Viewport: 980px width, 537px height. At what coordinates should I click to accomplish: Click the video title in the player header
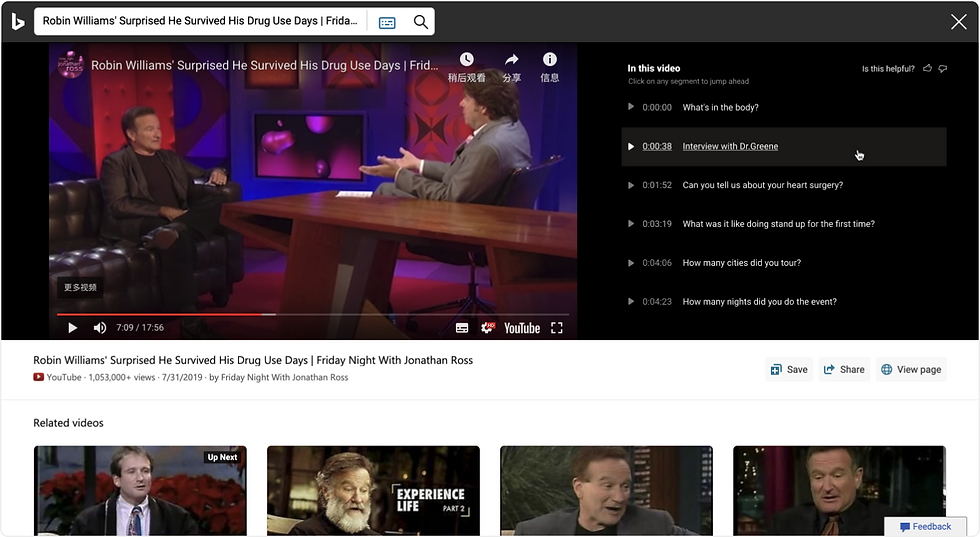click(264, 65)
